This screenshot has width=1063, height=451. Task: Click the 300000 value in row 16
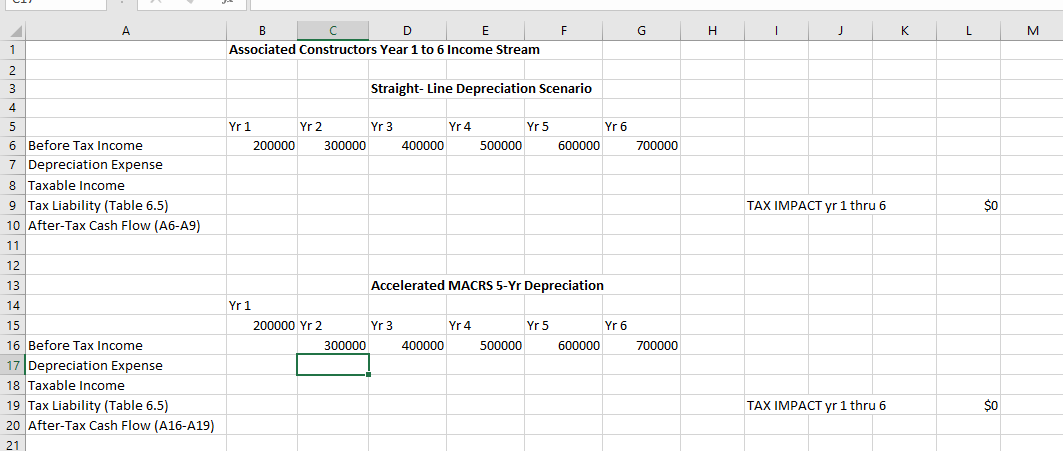pyautogui.click(x=345, y=346)
